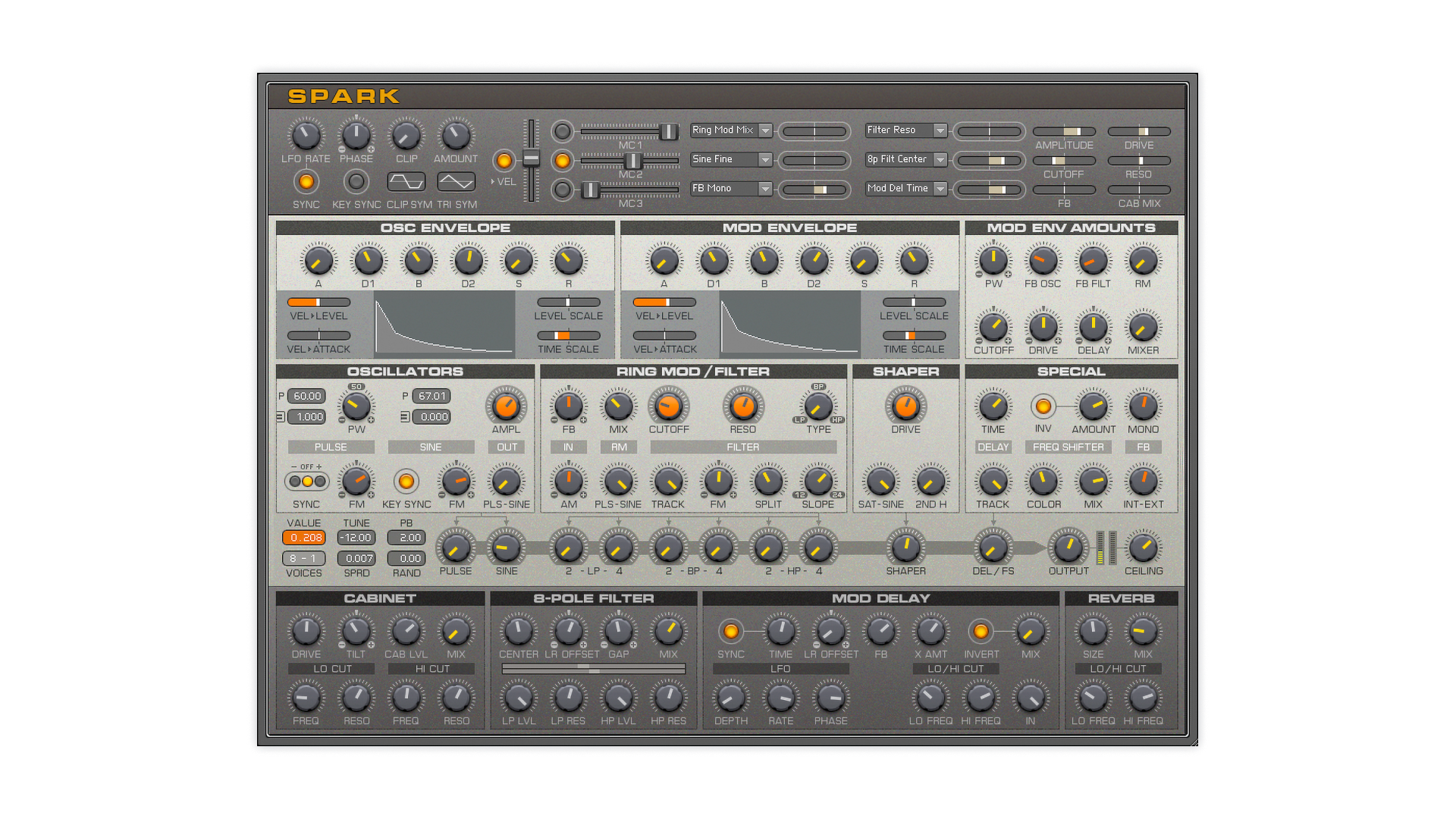Click the Shaper DRIVE knob

click(x=905, y=406)
